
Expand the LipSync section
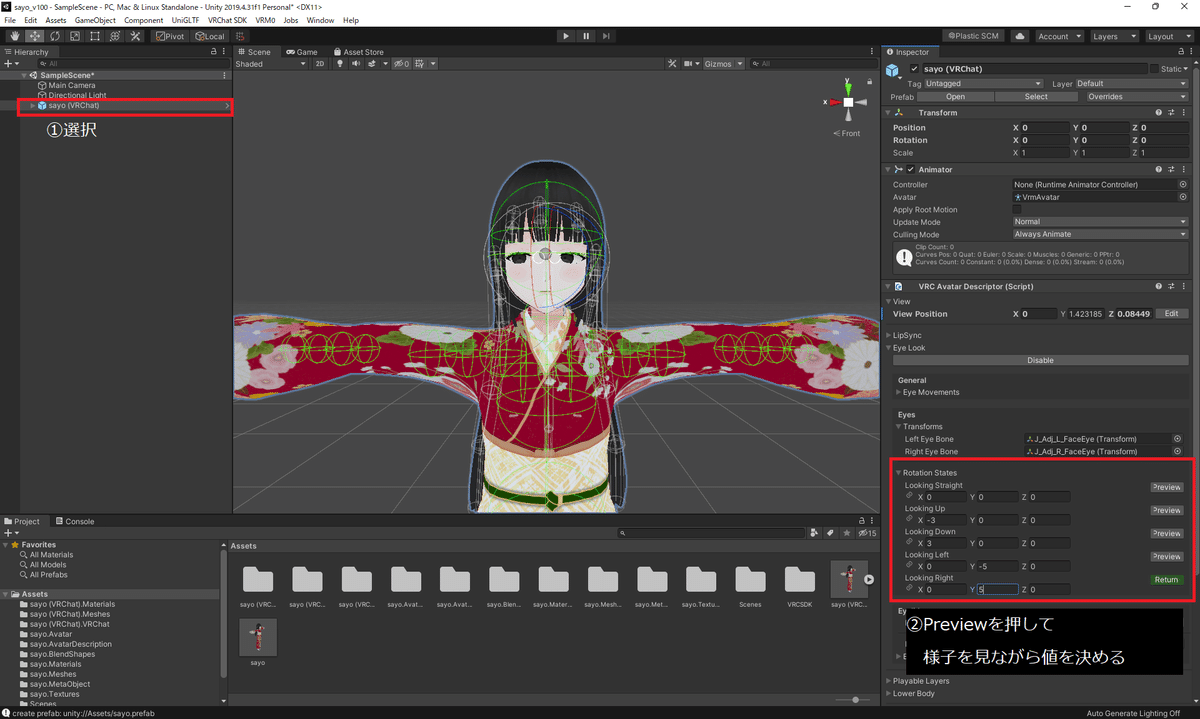pos(889,335)
